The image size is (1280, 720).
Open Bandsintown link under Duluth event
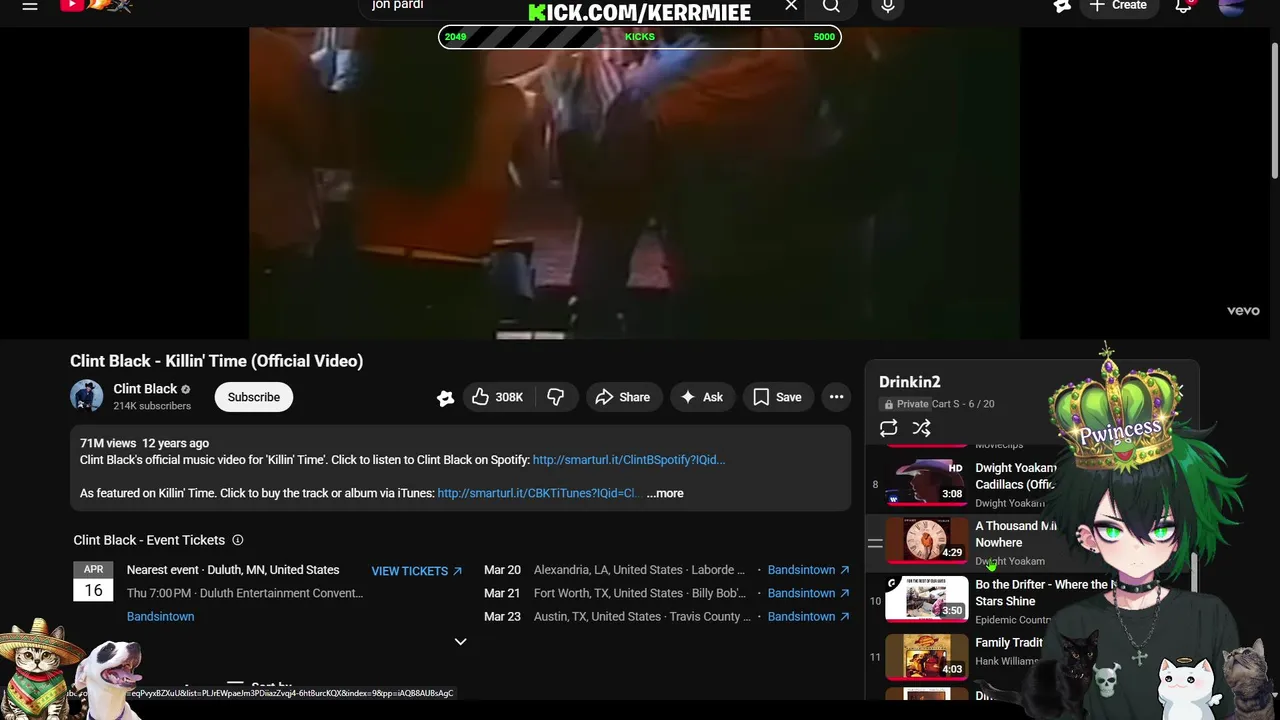(160, 617)
